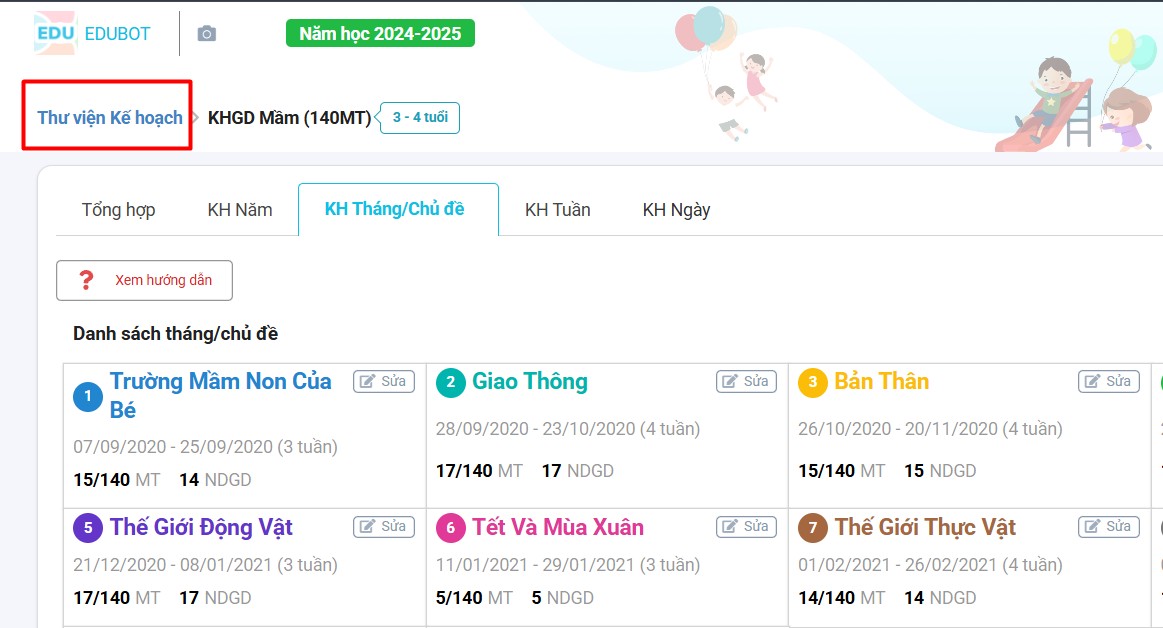This screenshot has height=628, width=1163.
Task: Click the Năm học 2024-2025 badge
Action: (380, 34)
